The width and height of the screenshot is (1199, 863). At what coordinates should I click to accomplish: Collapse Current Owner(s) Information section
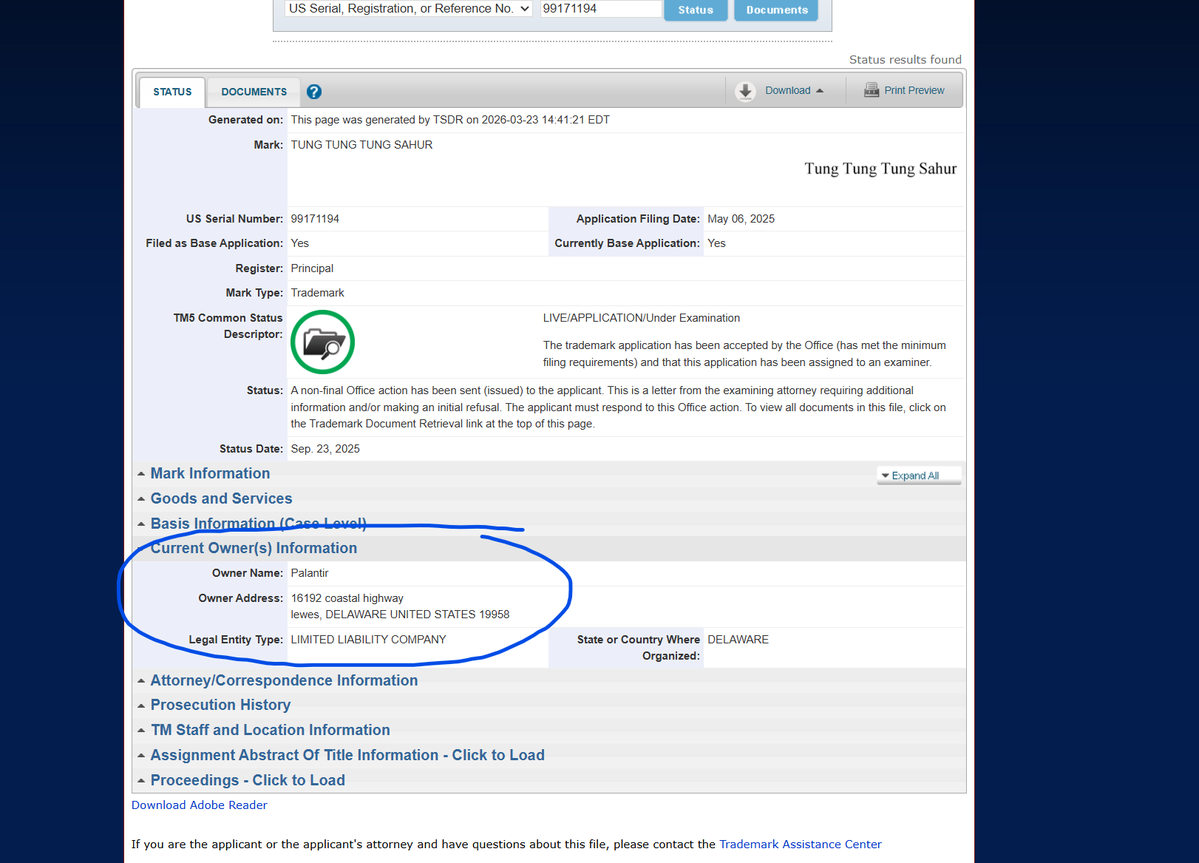coord(253,548)
